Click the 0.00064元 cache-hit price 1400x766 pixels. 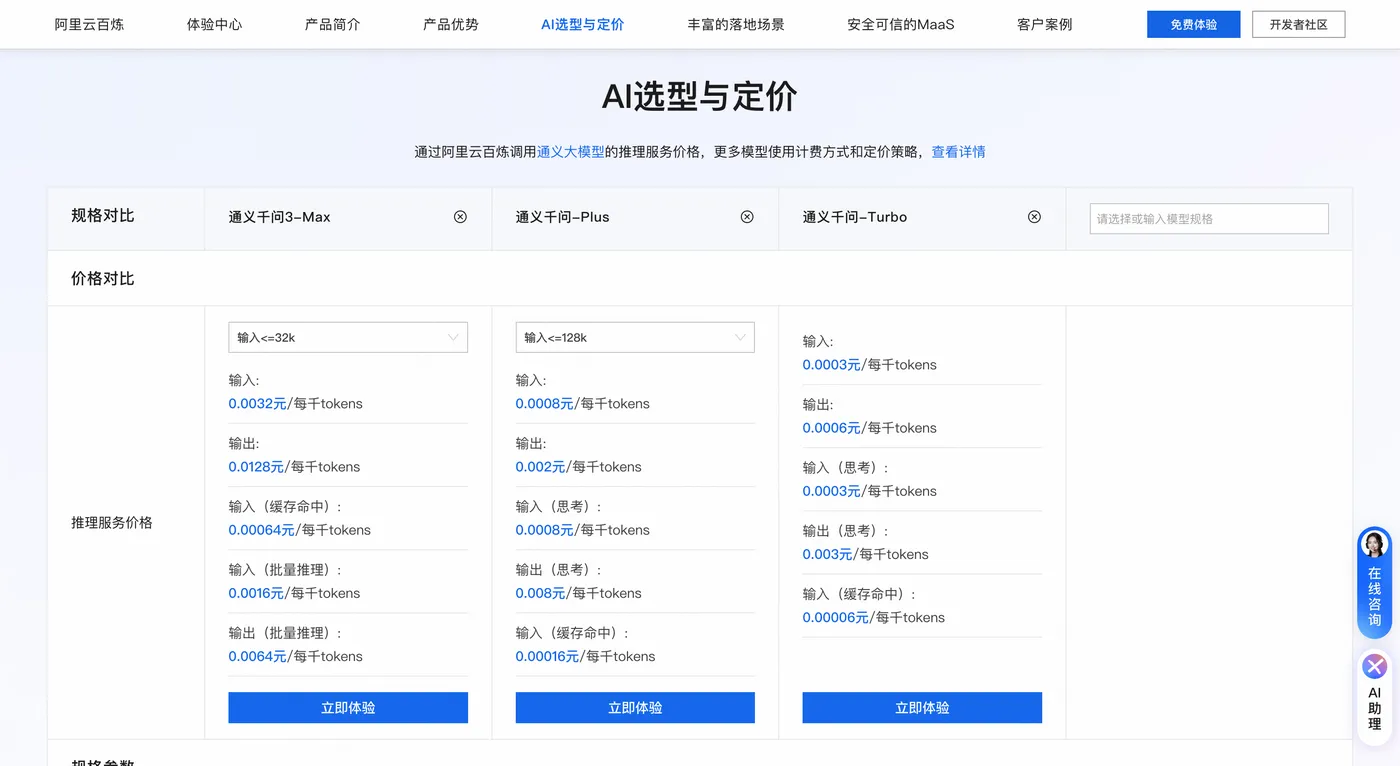point(262,530)
